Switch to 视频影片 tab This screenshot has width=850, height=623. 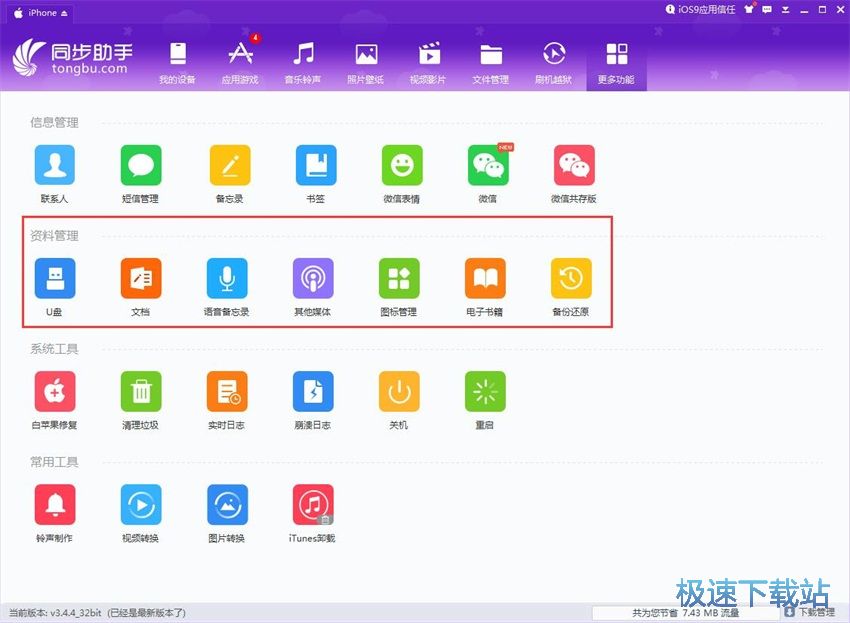[428, 63]
